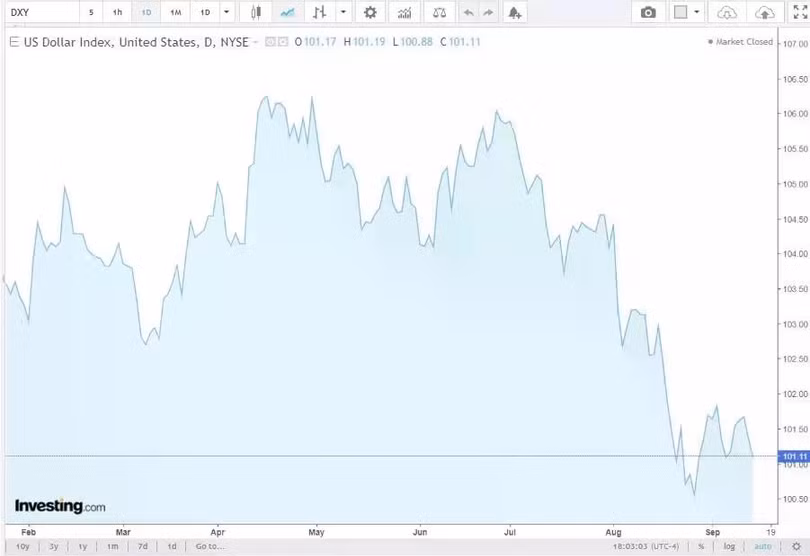Select the bar chart style icon
The image size is (810, 556).
pyautogui.click(x=319, y=12)
